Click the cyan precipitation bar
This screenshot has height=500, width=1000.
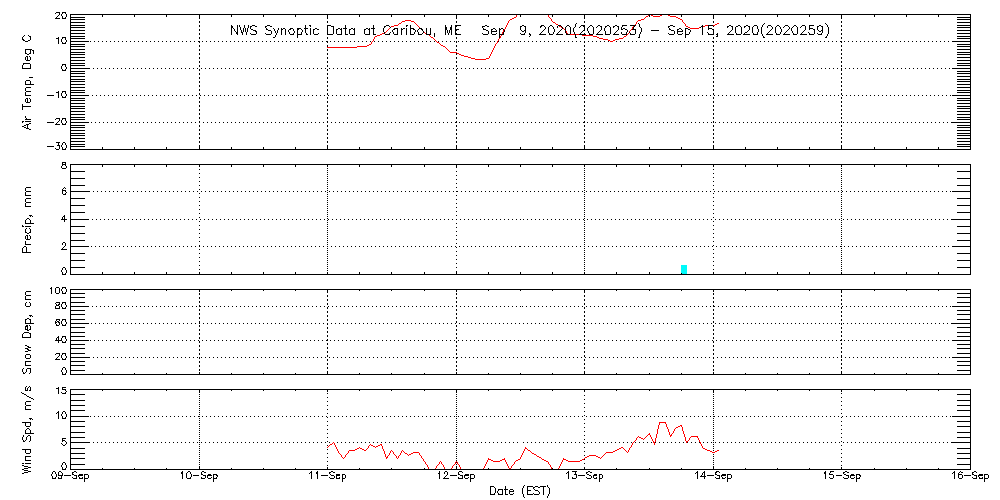tap(684, 268)
